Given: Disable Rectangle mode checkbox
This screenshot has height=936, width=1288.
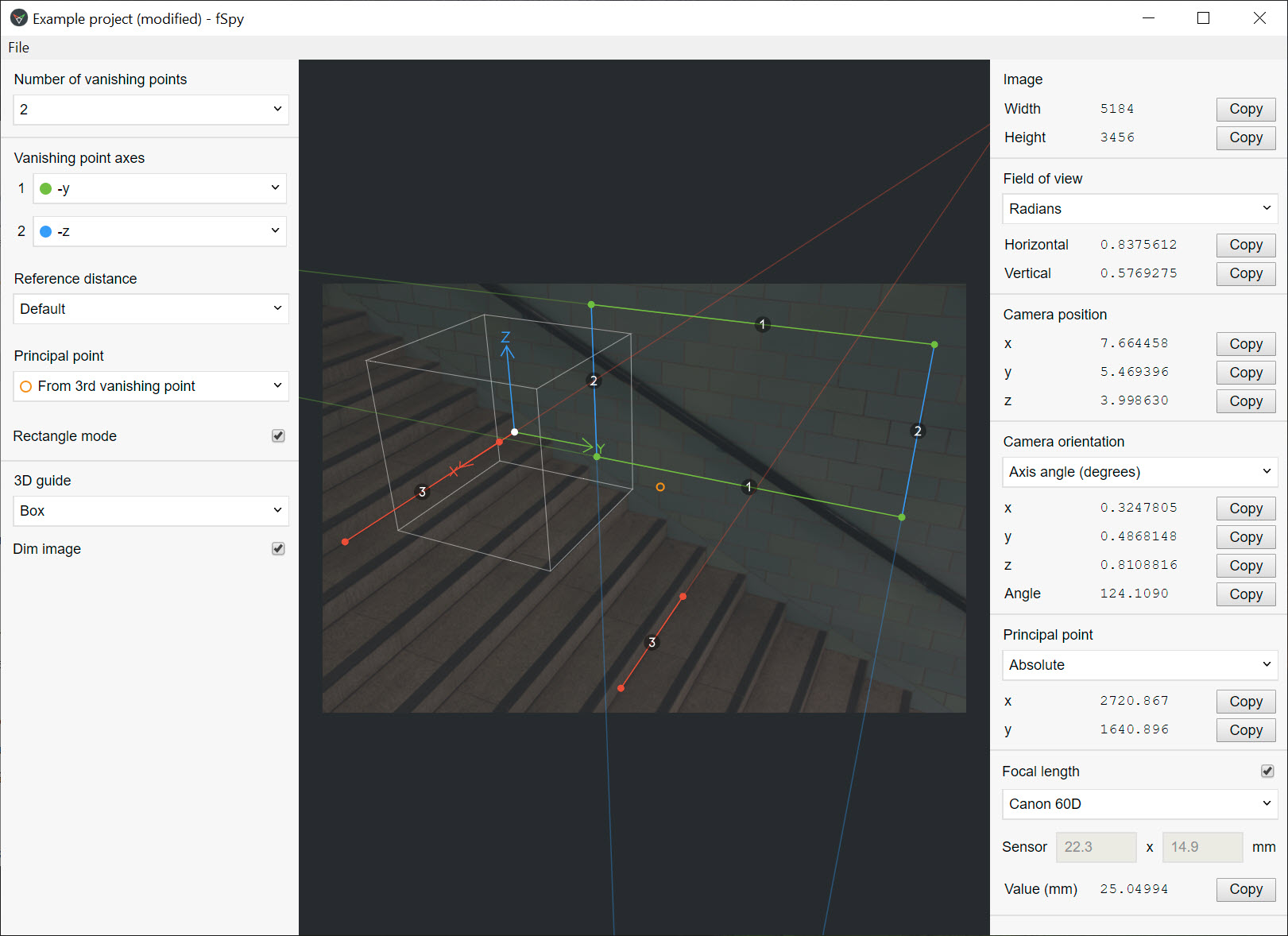Looking at the screenshot, I should tap(278, 435).
